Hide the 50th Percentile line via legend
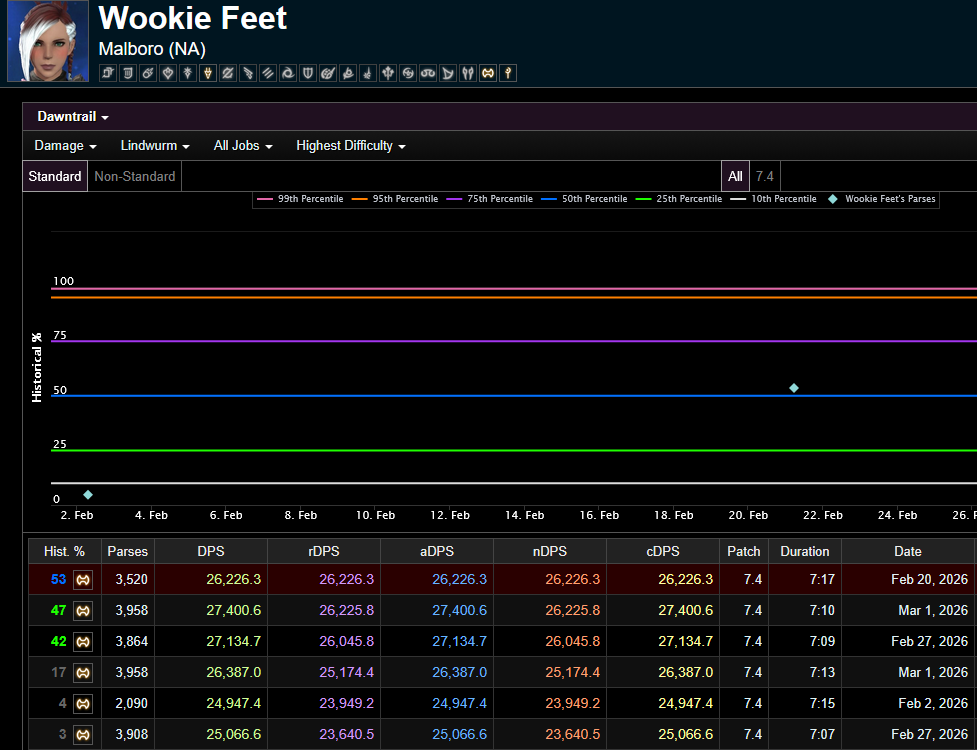The width and height of the screenshot is (977, 750). pos(585,199)
